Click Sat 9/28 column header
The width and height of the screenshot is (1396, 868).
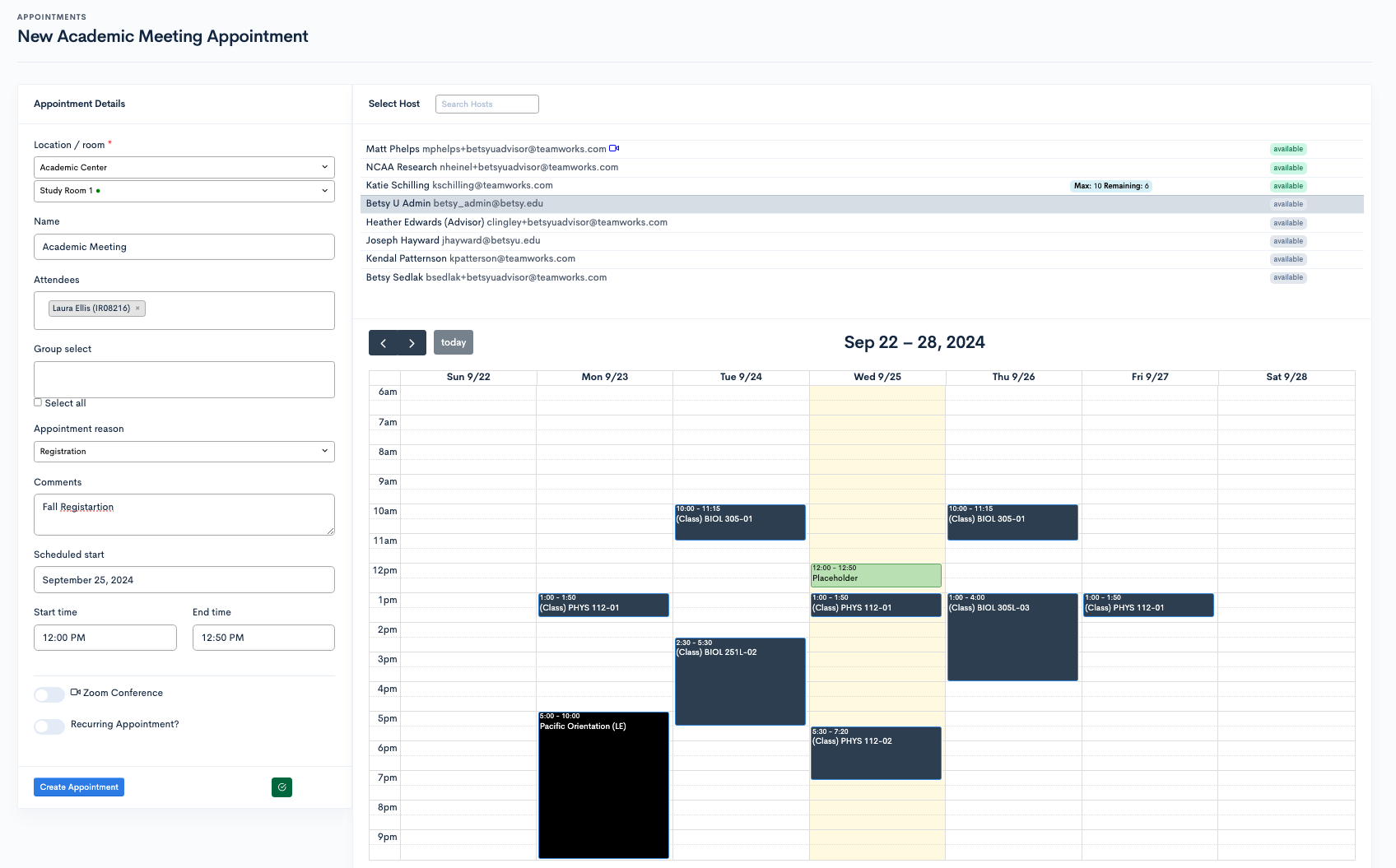[1287, 377]
